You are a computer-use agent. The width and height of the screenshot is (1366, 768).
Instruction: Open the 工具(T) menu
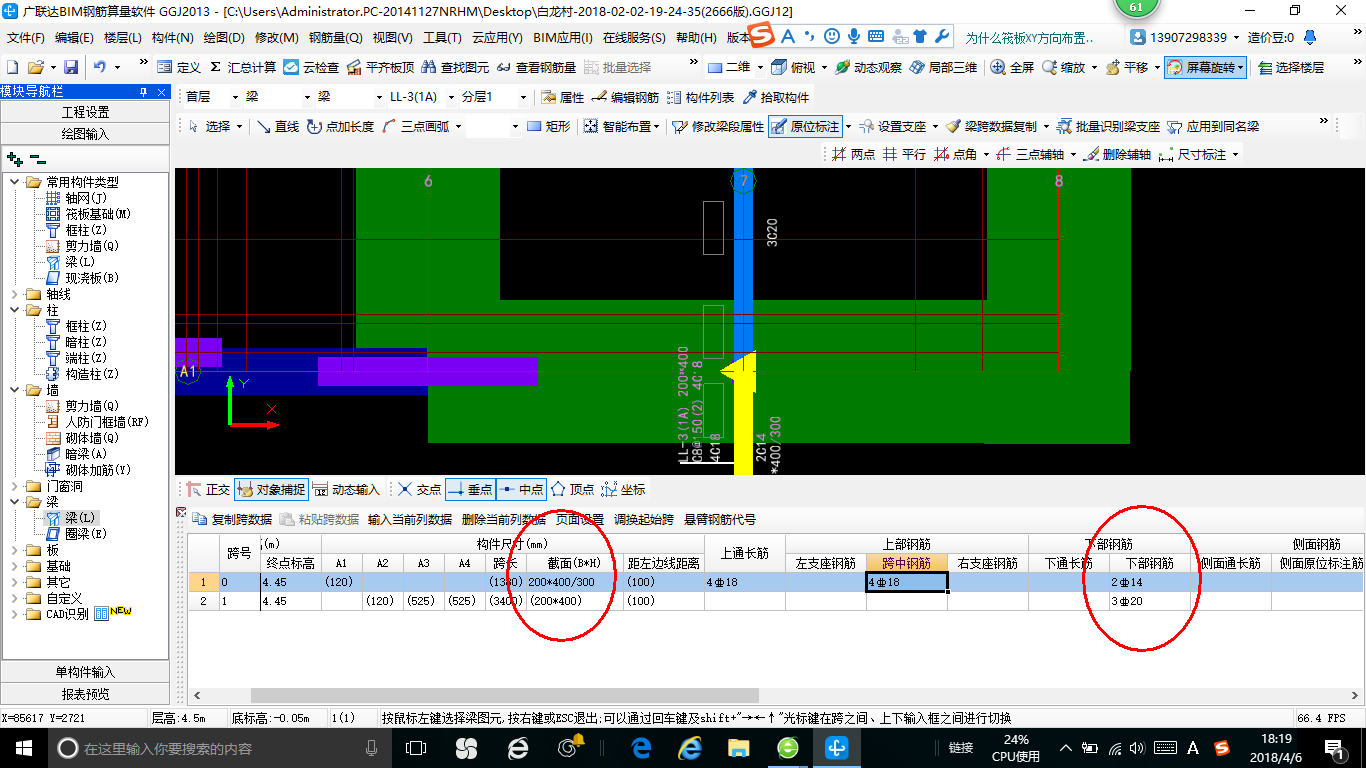[x=442, y=38]
